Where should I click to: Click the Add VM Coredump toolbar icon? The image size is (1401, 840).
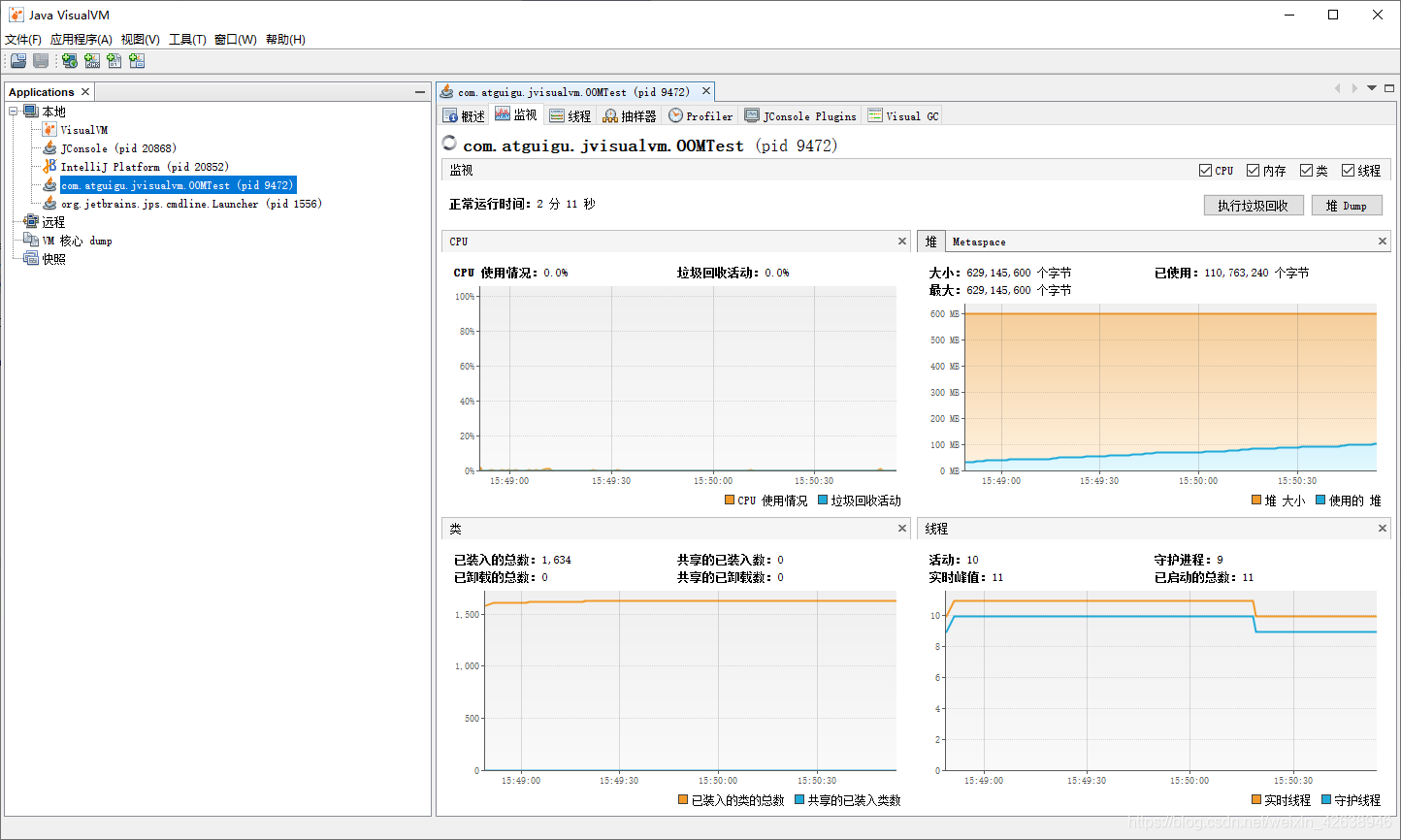tap(114, 60)
